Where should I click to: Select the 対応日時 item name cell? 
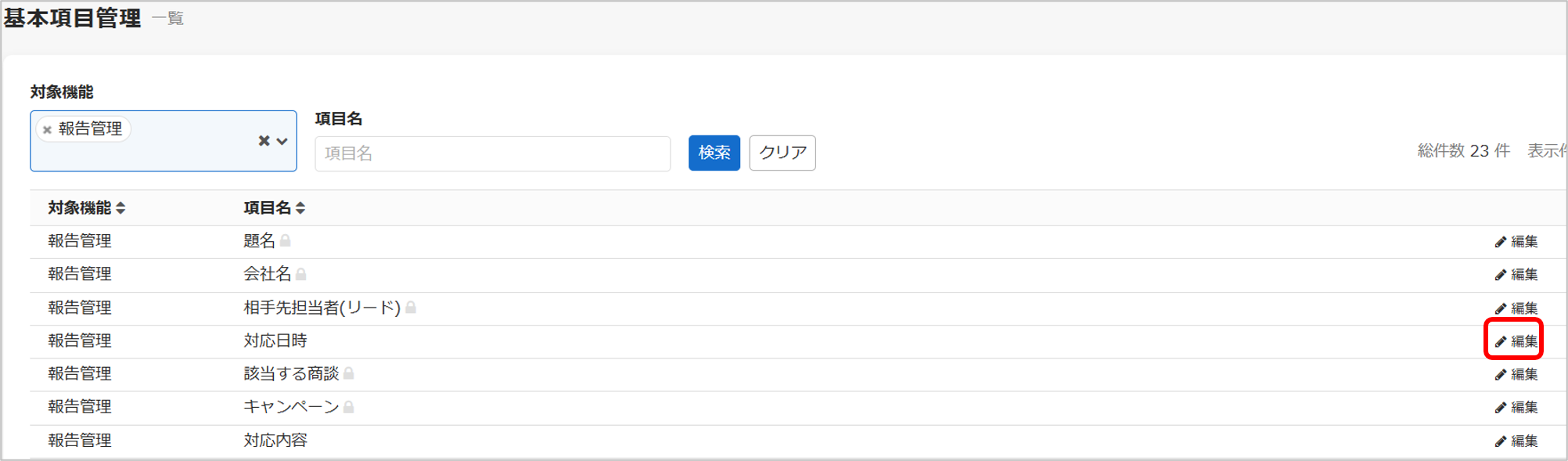(275, 340)
